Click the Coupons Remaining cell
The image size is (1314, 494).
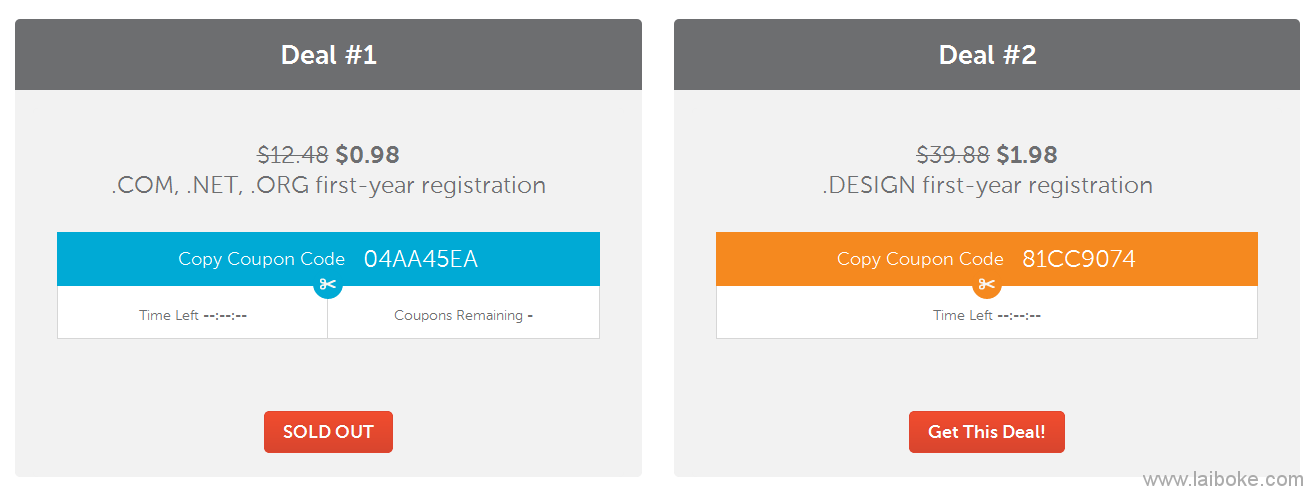click(x=464, y=313)
